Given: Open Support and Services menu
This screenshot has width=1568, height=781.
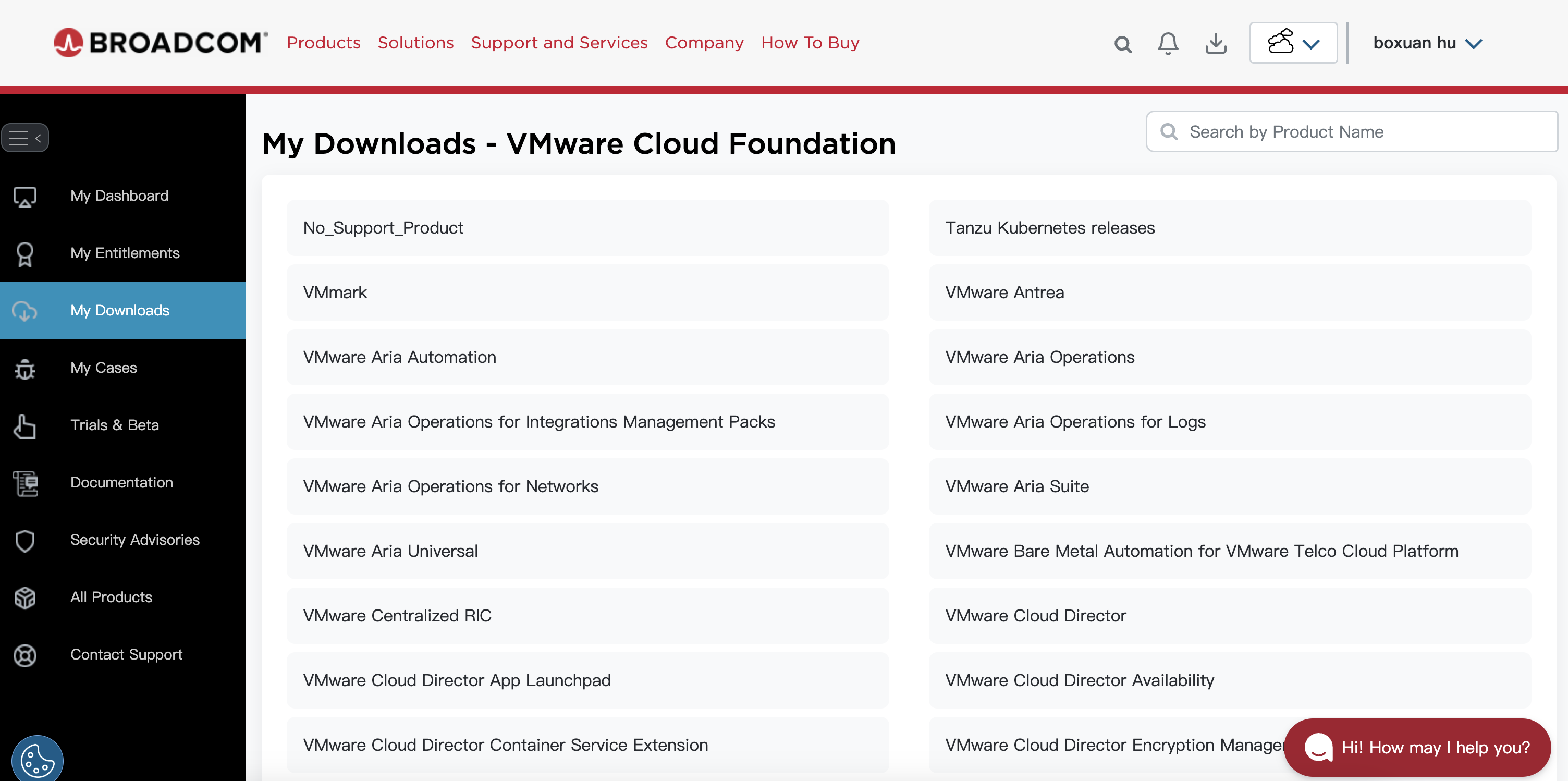Looking at the screenshot, I should (x=559, y=43).
